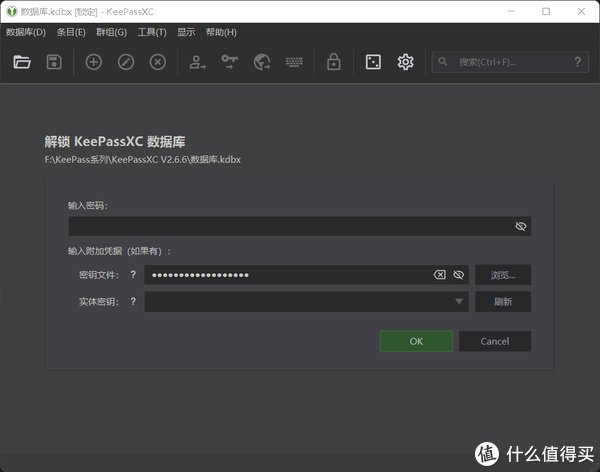Click the search magnifier icon
600x472 pixels.
tap(443, 62)
